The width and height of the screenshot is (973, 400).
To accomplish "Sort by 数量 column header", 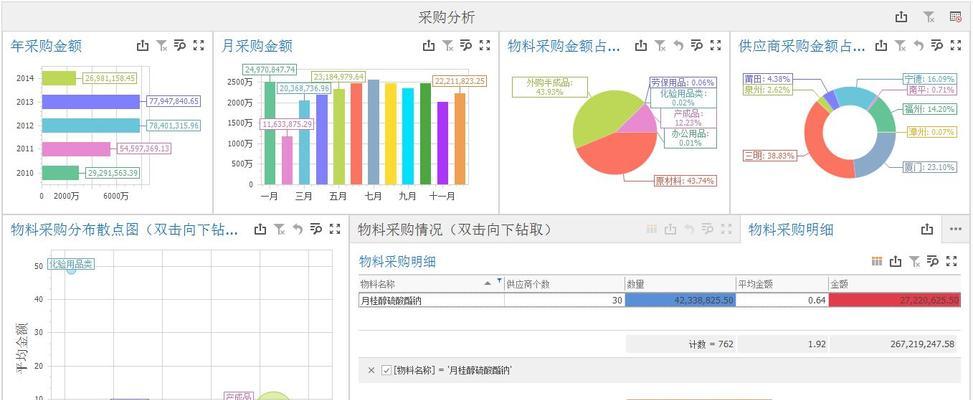I will point(680,284).
